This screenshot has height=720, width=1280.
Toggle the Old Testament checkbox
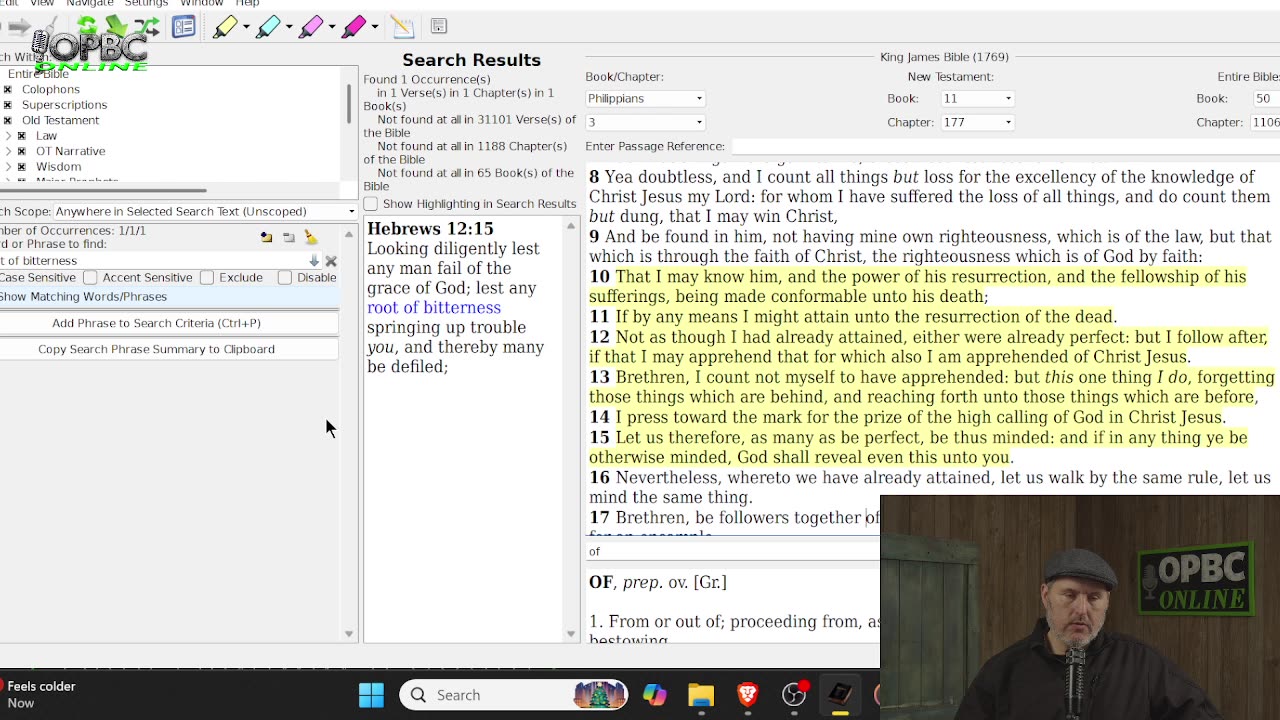(x=8, y=121)
